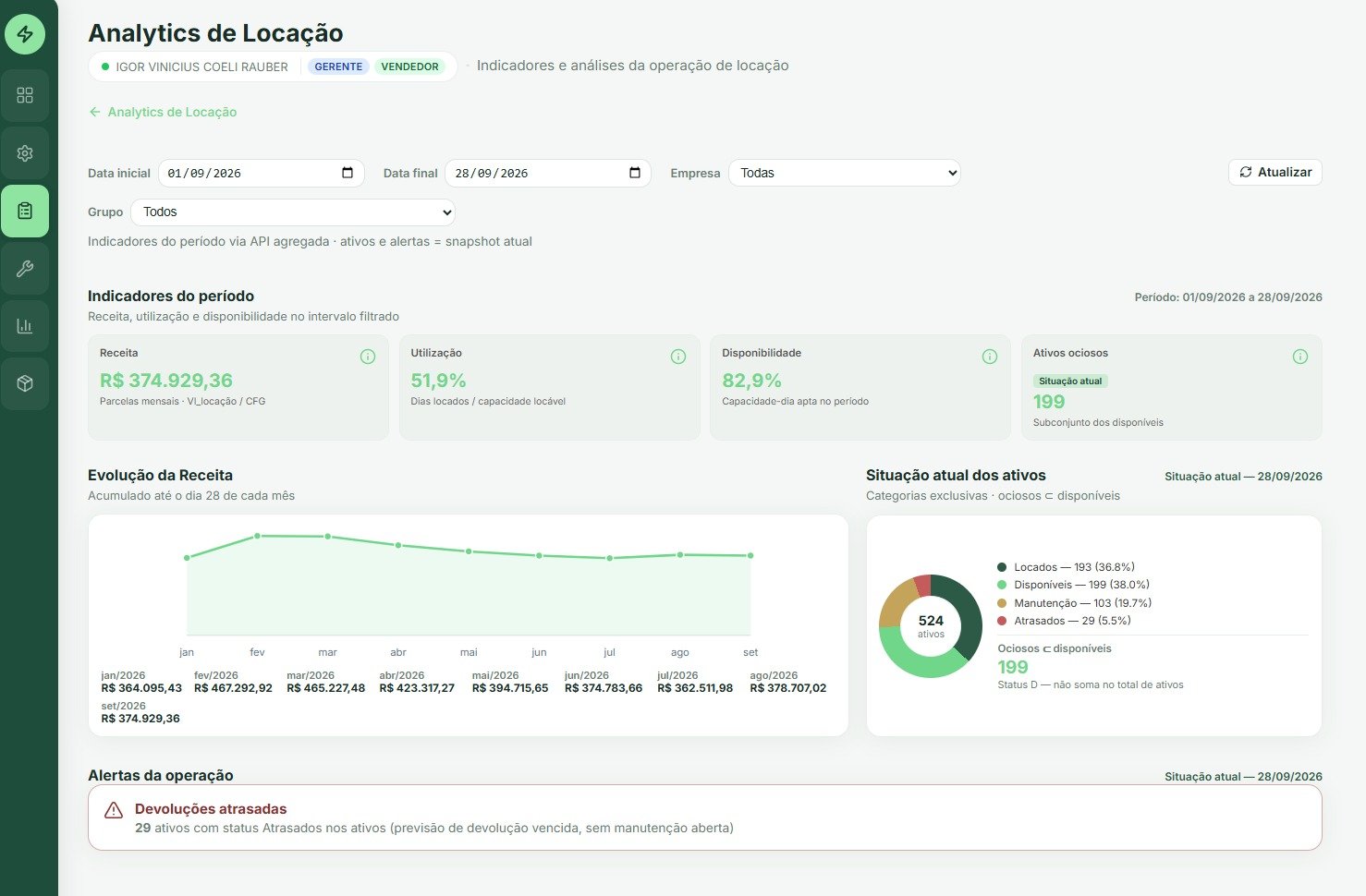Click the Manutenção legend color dot

[x=1002, y=603]
